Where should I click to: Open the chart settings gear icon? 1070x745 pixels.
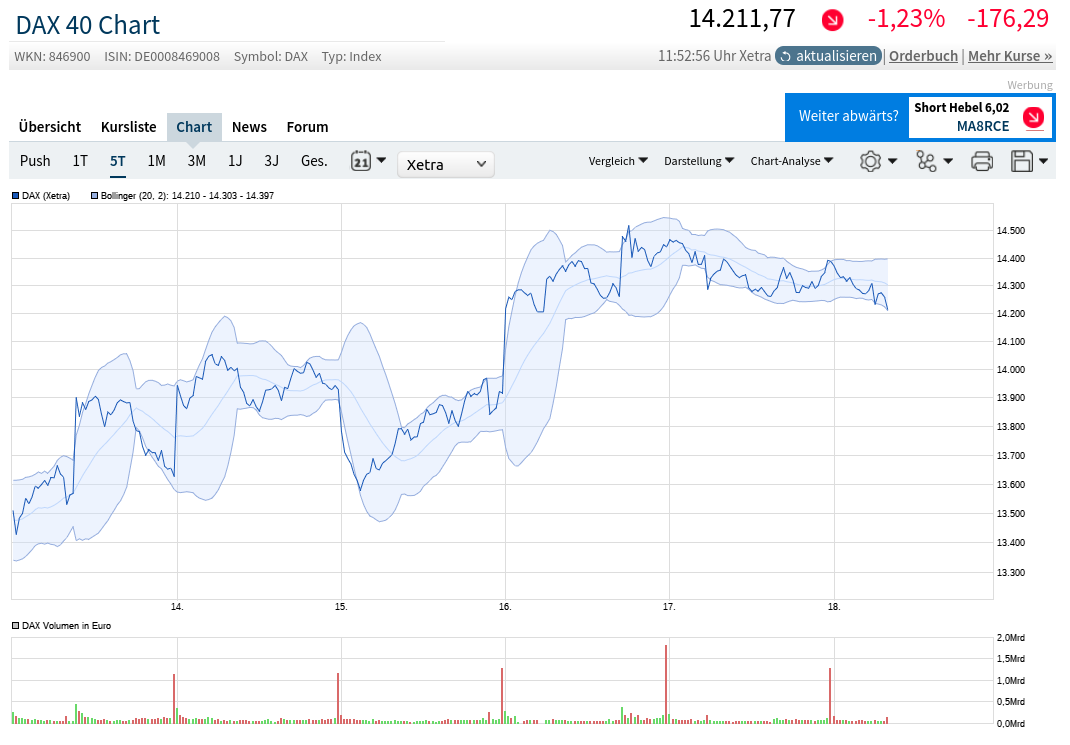pyautogui.click(x=872, y=161)
